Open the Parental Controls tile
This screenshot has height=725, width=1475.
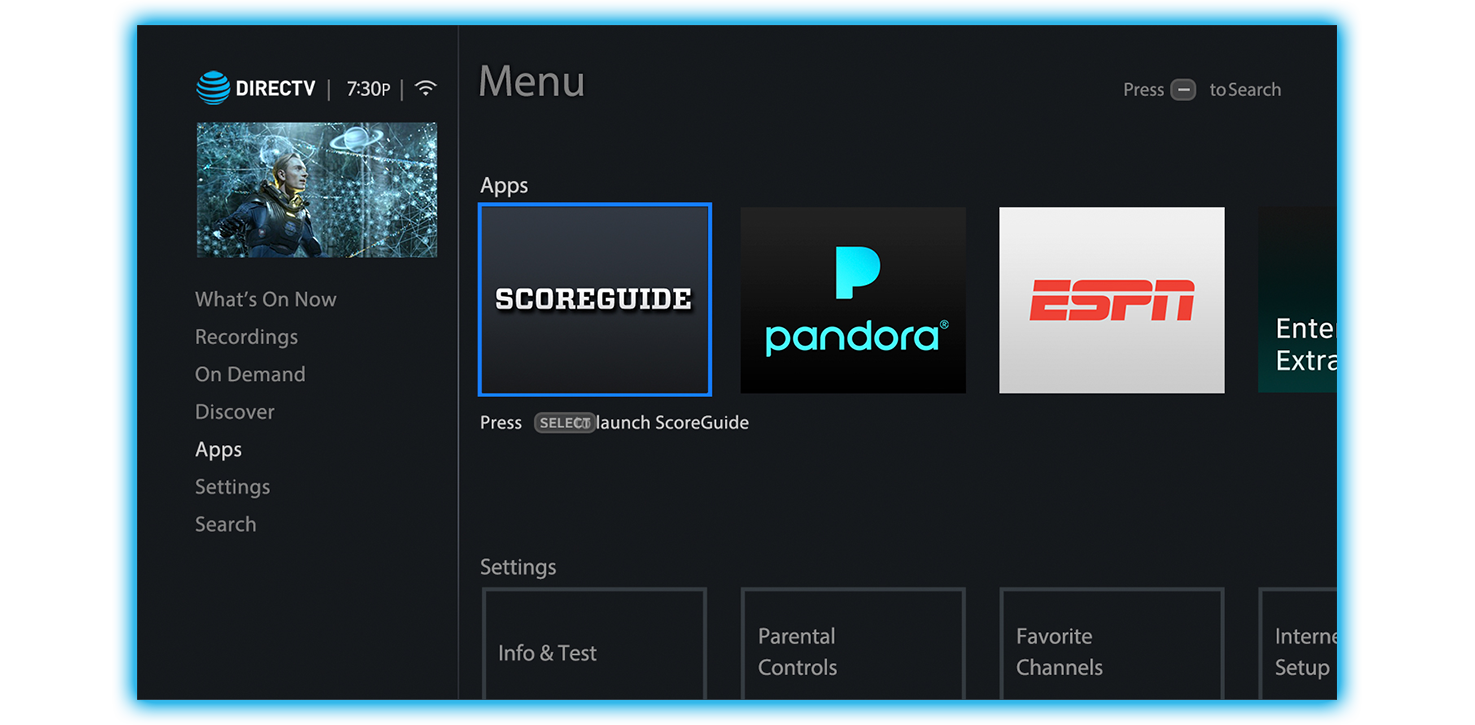pyautogui.click(x=853, y=644)
